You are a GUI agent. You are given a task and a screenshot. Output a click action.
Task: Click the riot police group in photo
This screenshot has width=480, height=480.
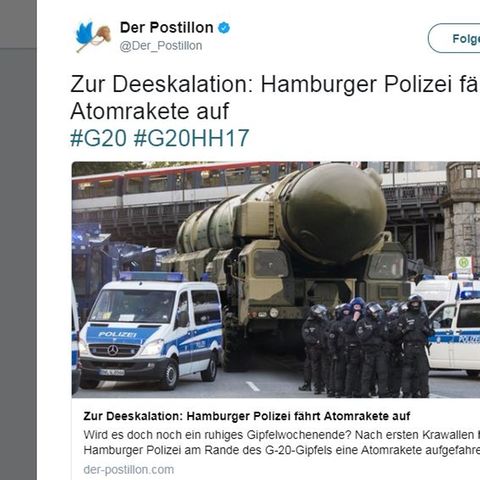tap(365, 347)
